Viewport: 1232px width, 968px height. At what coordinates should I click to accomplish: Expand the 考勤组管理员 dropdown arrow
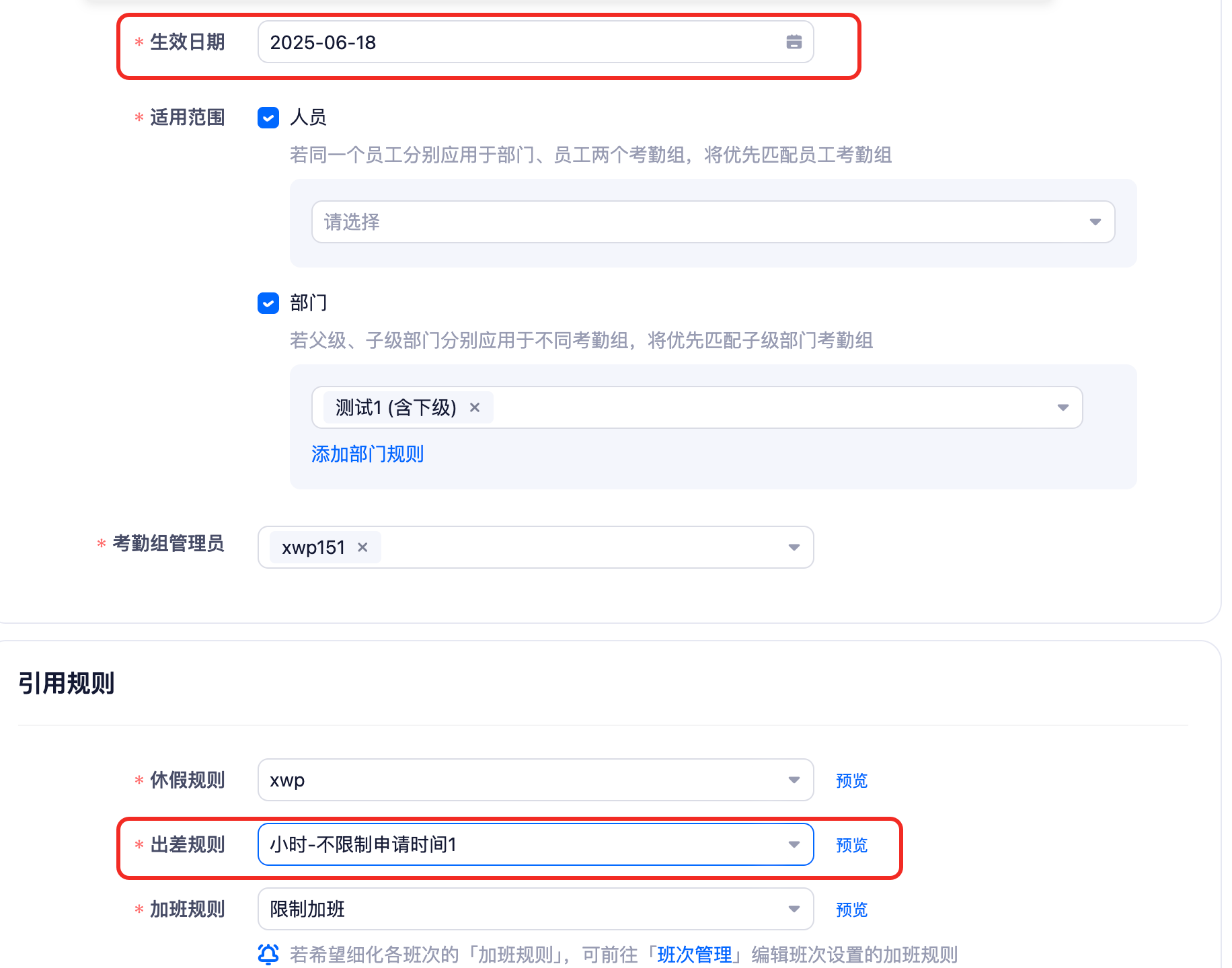(794, 547)
